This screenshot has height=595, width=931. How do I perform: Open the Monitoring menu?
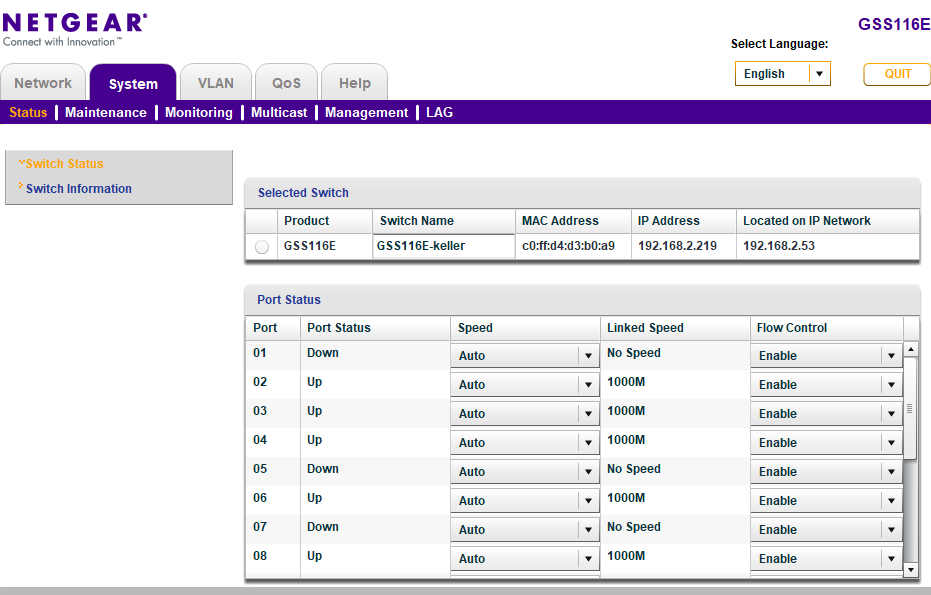[x=198, y=112]
